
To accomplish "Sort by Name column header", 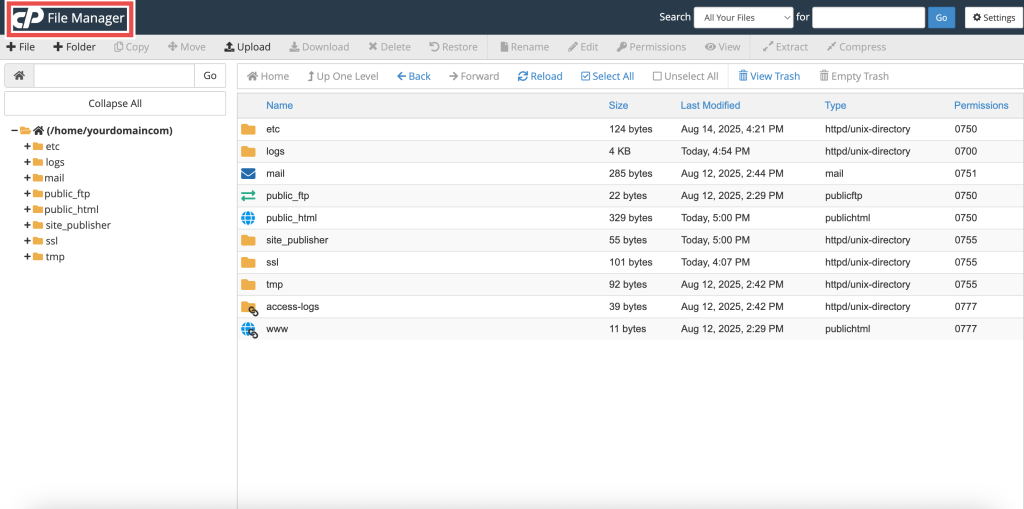I will pyautogui.click(x=280, y=105).
